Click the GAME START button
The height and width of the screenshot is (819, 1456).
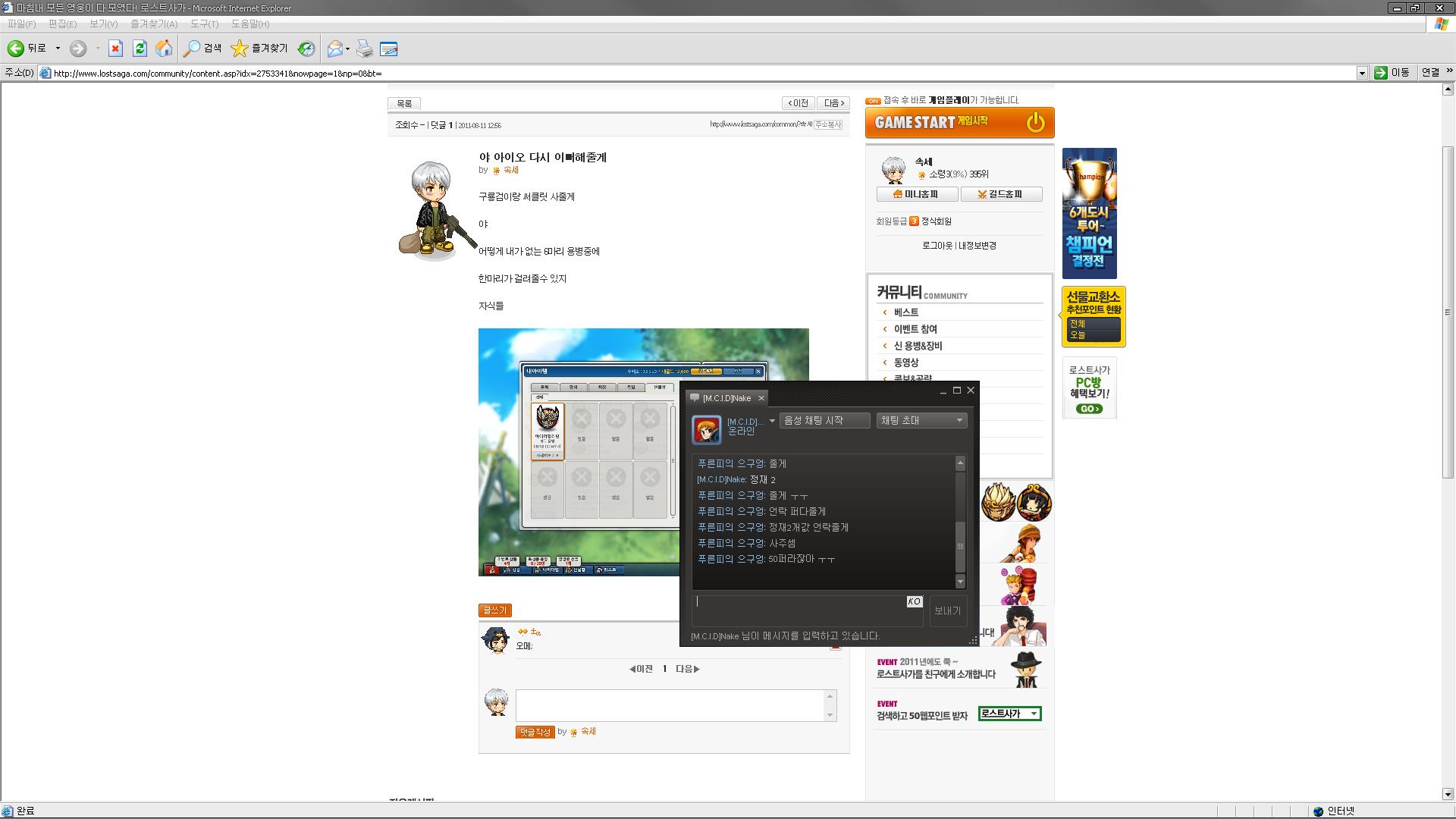tap(959, 123)
